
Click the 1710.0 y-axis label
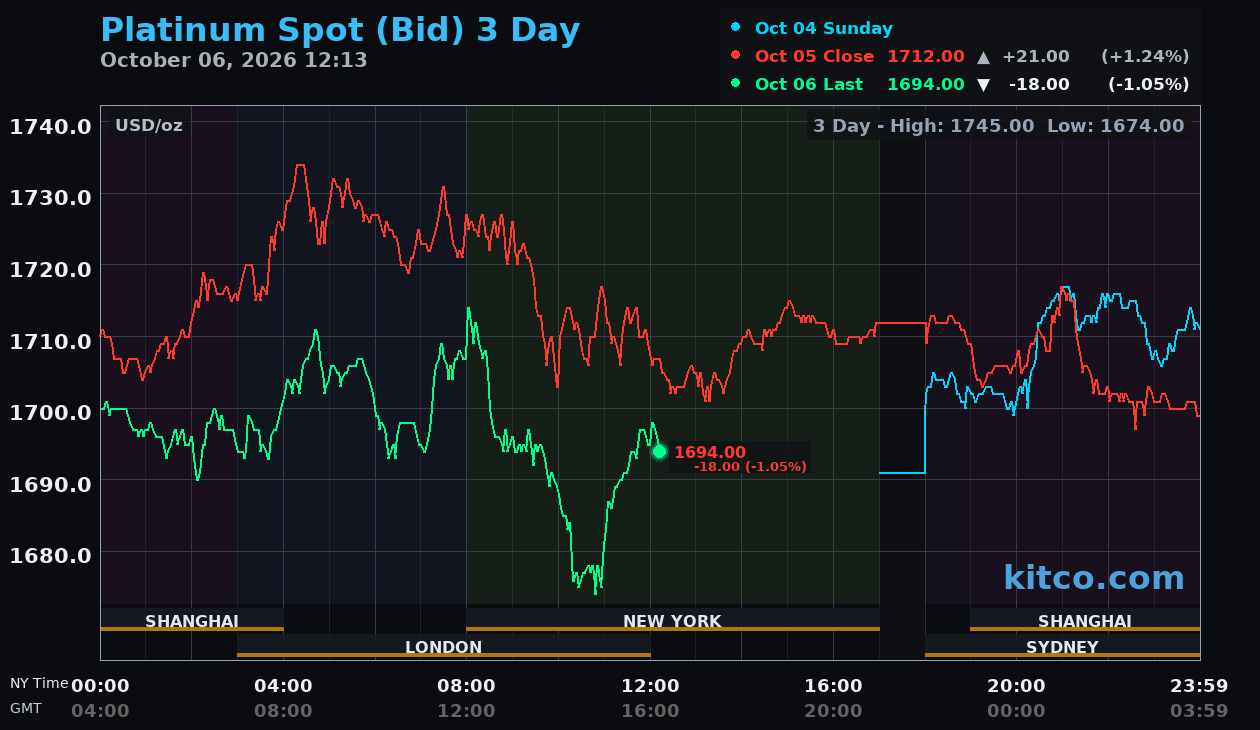51,340
